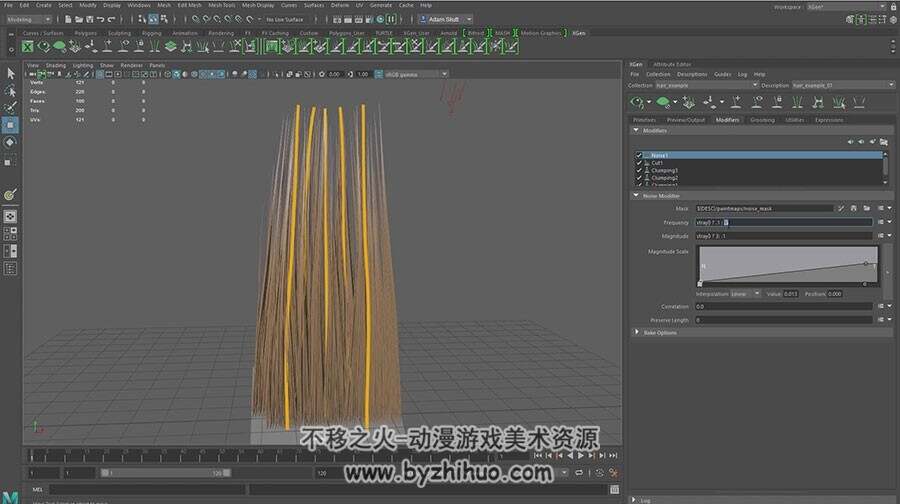Screen dimensions: 900x504
Task: Click the Magnitude expression input field
Action: point(783,236)
